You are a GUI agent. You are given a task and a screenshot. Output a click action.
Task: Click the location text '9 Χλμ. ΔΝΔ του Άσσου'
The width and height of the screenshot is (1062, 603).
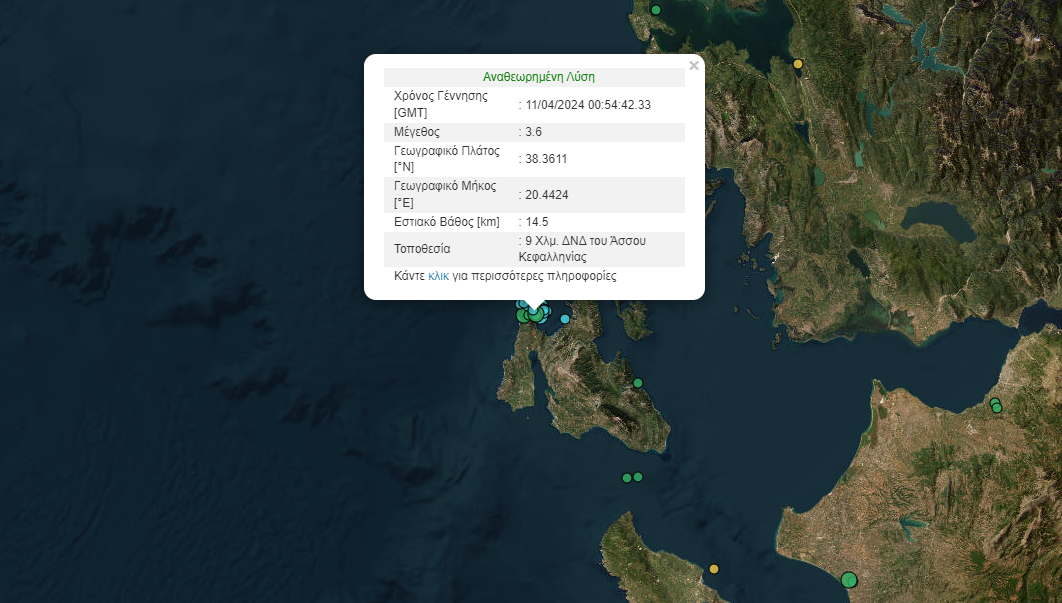(x=586, y=241)
